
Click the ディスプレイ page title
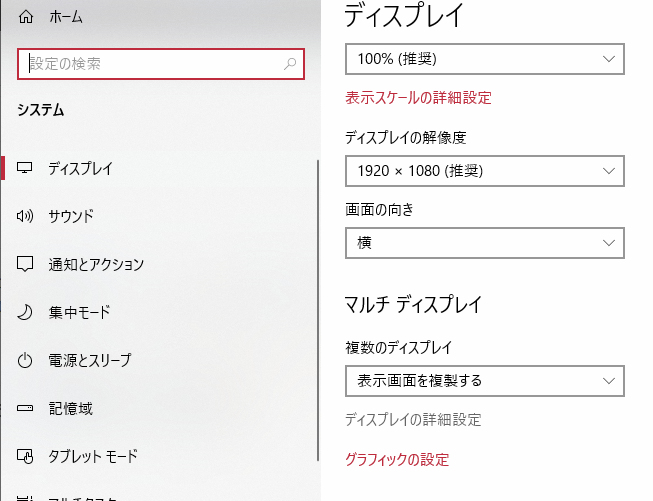click(404, 15)
